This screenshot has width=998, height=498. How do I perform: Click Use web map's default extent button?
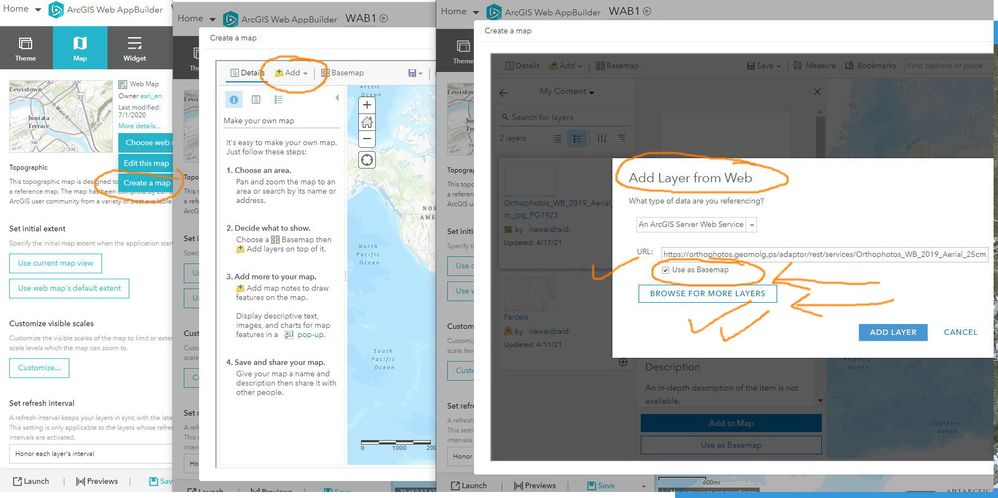point(69,288)
